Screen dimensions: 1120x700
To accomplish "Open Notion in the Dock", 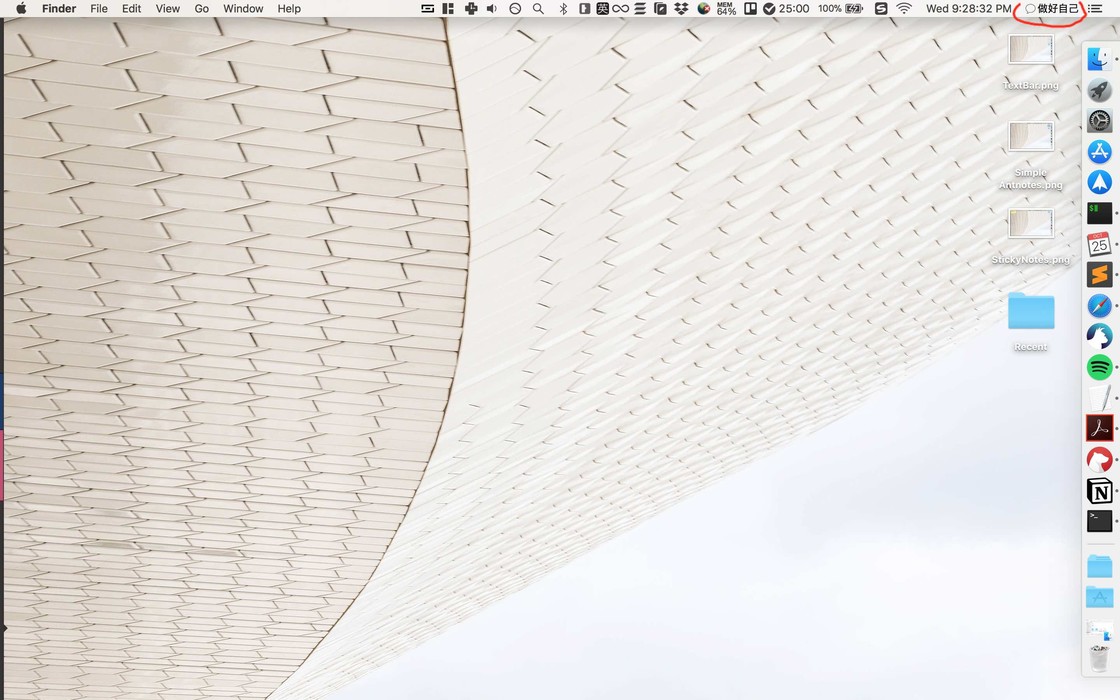I will pos(1099,490).
